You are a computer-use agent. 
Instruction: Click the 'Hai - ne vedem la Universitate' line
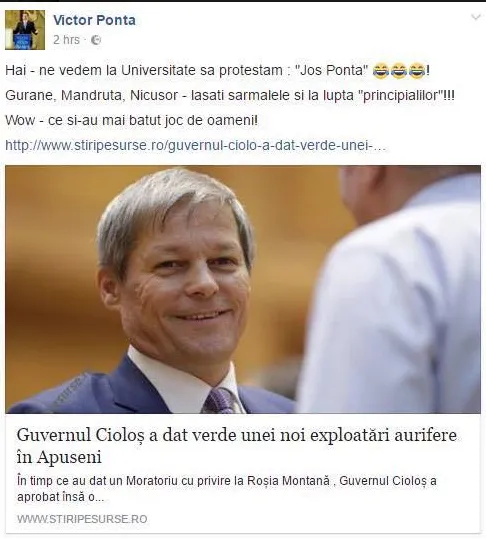pos(218,71)
